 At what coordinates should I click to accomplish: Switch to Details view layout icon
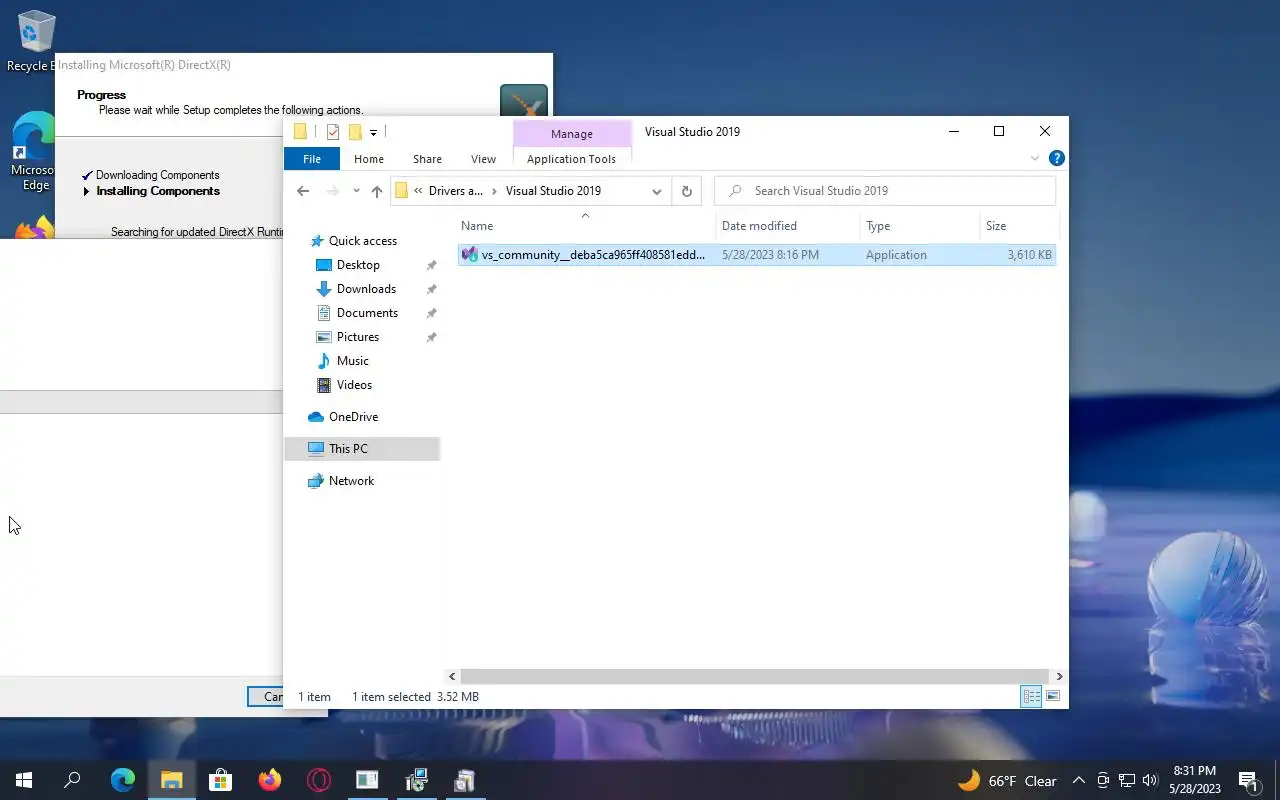[x=1031, y=696]
